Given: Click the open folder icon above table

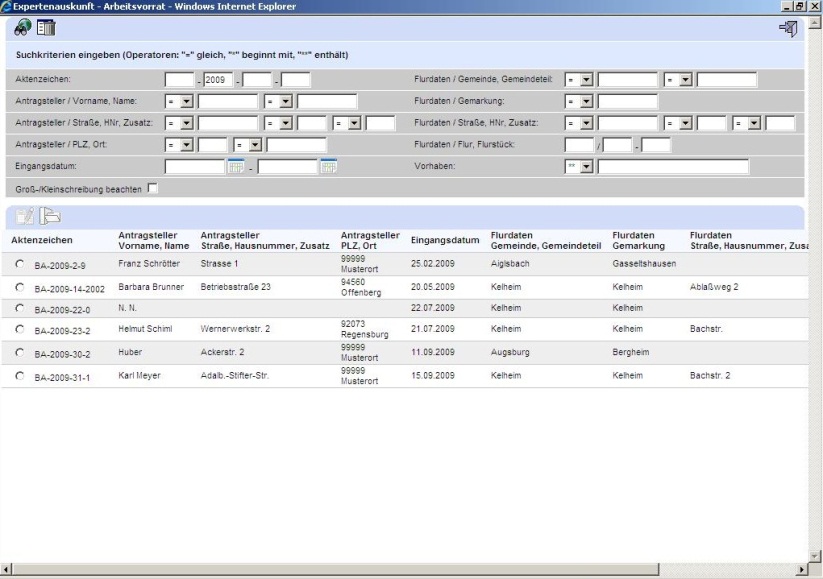Looking at the screenshot, I should click(x=50, y=215).
